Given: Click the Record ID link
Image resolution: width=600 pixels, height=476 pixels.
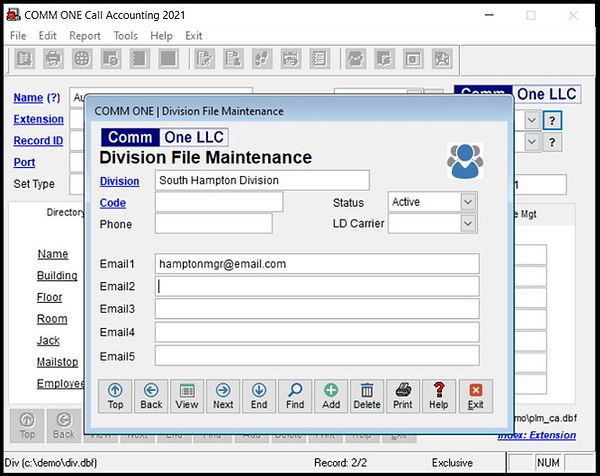Looking at the screenshot, I should tap(38, 140).
